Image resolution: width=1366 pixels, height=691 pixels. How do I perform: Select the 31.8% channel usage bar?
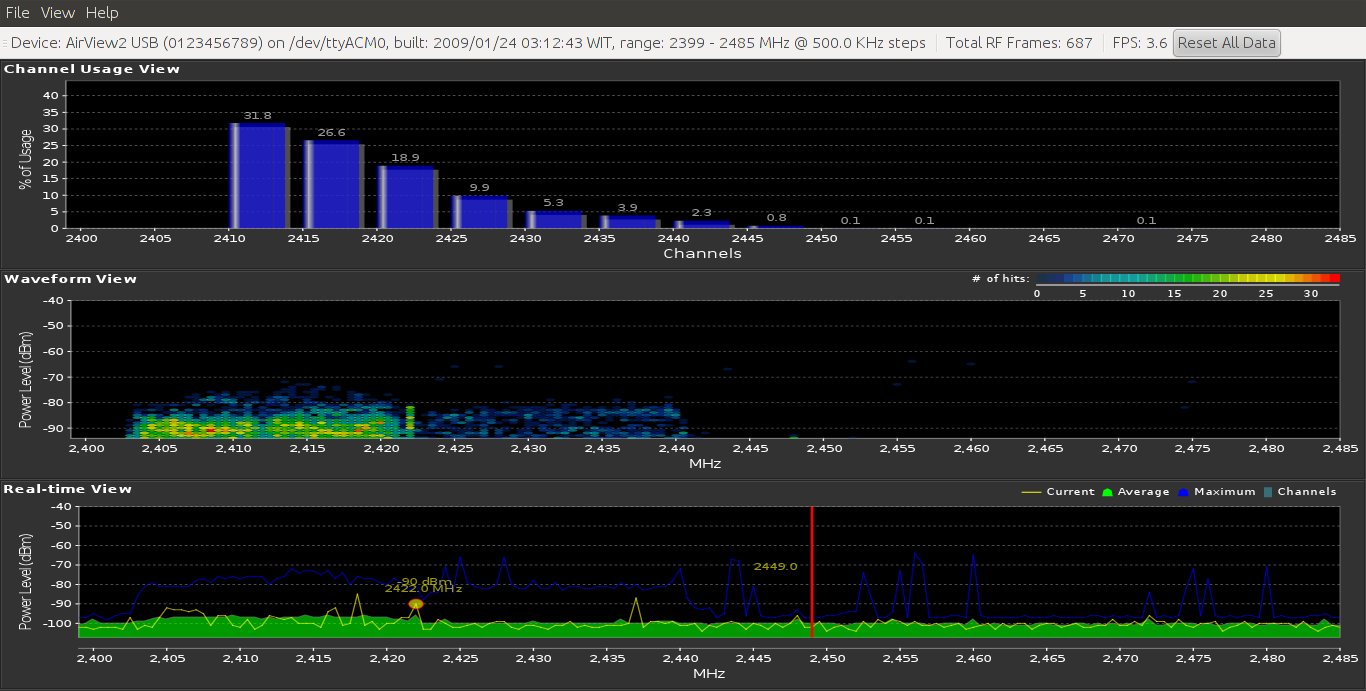pos(259,176)
